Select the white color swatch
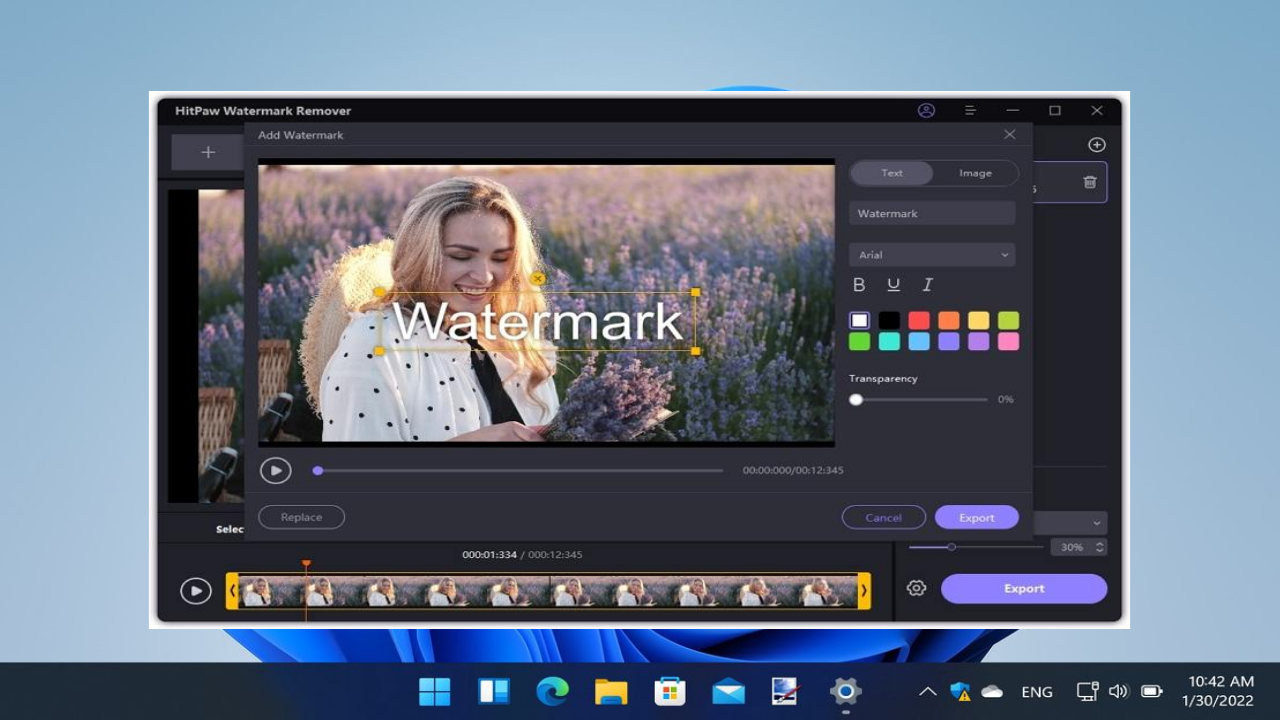This screenshot has height=720, width=1280. pos(859,320)
